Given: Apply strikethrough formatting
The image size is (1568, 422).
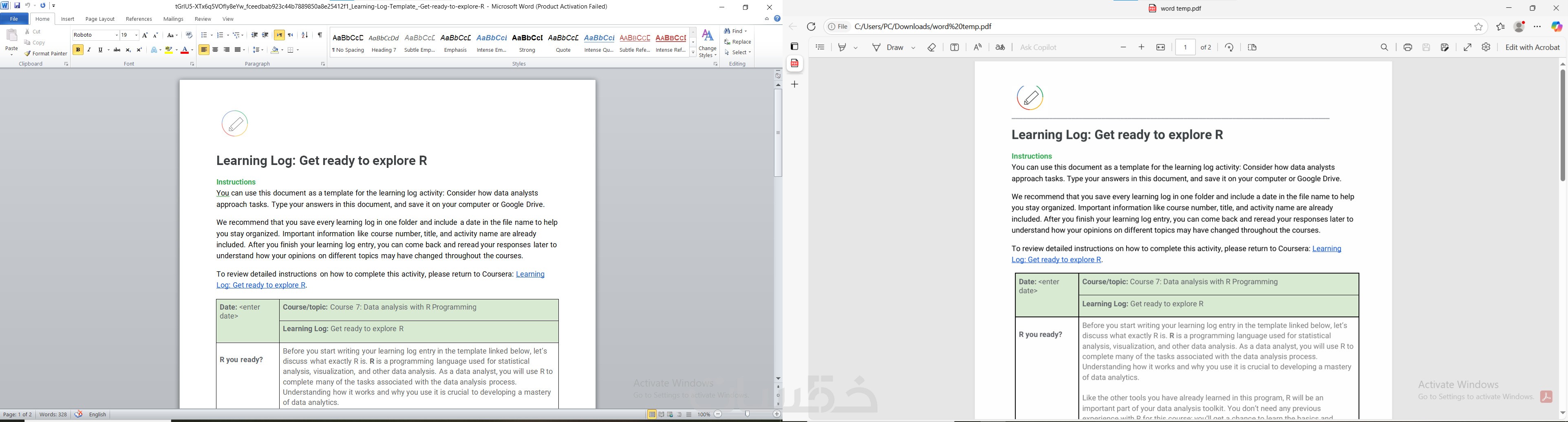Looking at the screenshot, I should [x=117, y=50].
